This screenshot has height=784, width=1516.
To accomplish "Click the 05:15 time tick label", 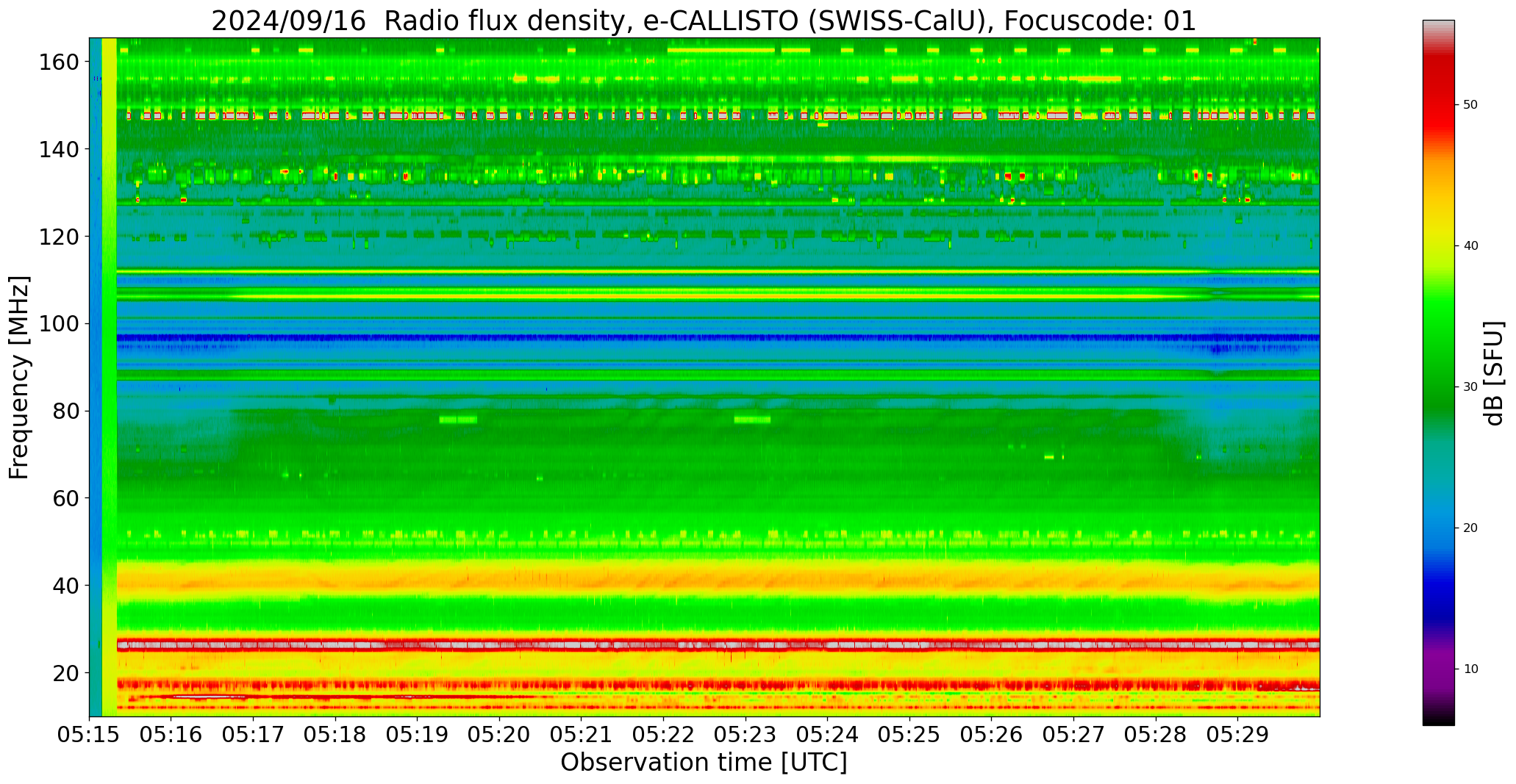I will pos(90,736).
